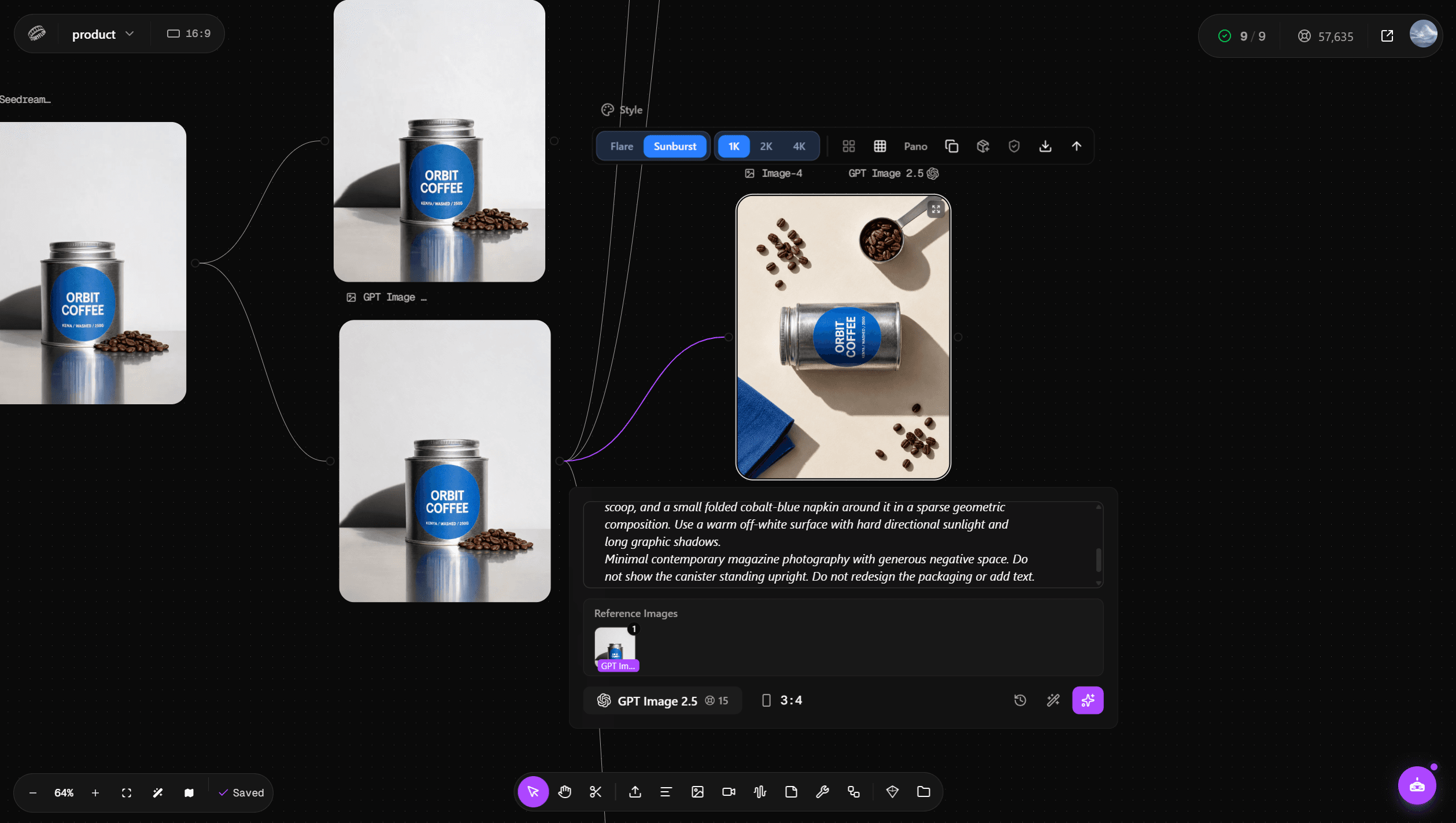
Task: Open the 16:9 canvas ratio selector
Action: (x=189, y=34)
